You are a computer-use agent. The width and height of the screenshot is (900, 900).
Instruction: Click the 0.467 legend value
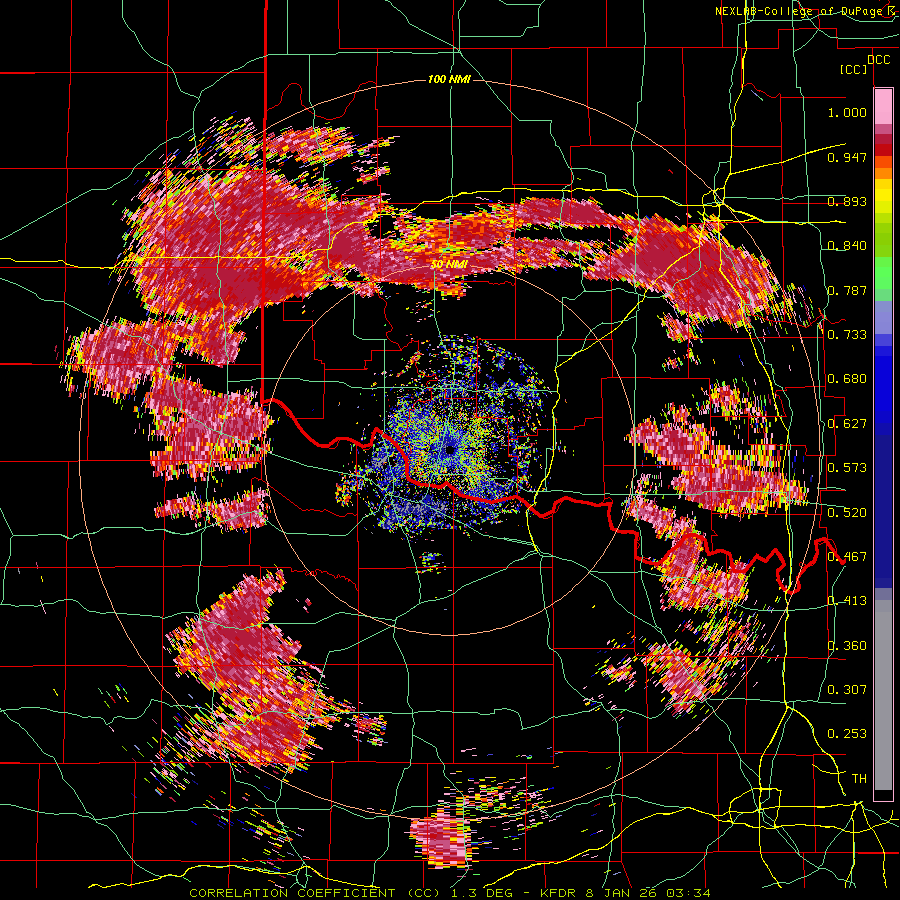[847, 557]
